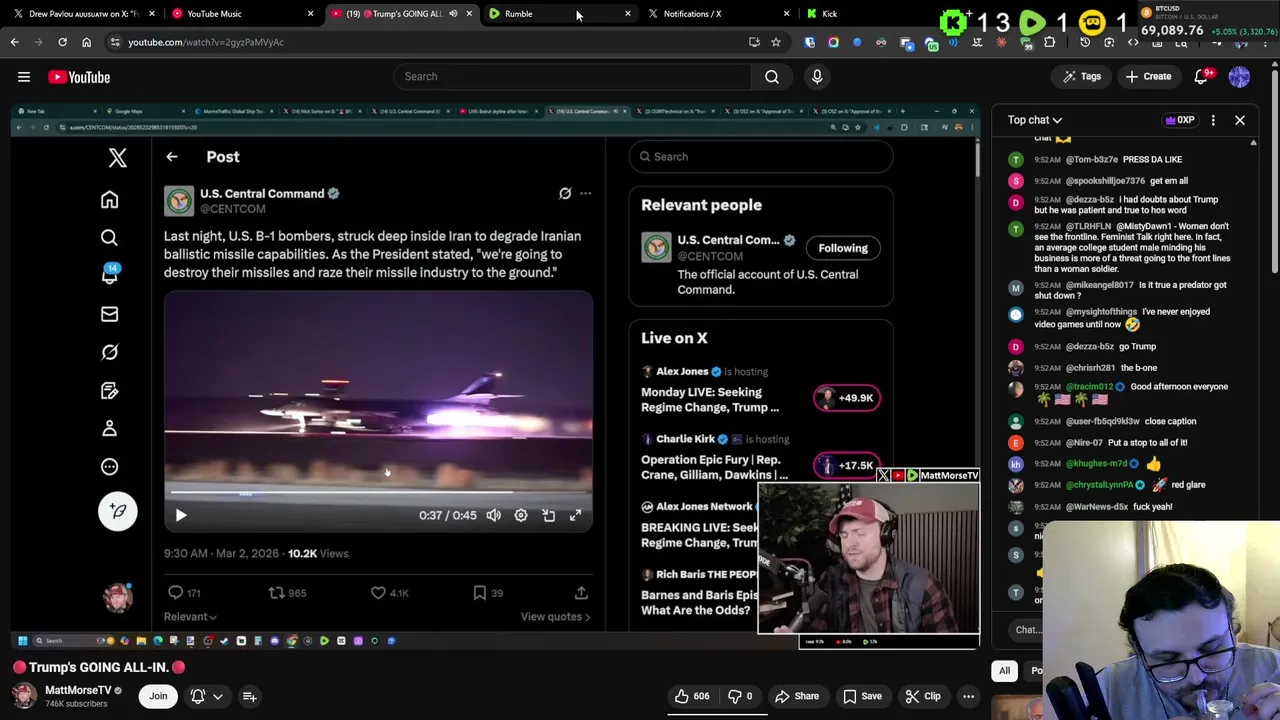This screenshot has width=1280, height=720.
Task: Open CENTCOM video settings gear
Action: point(521,516)
